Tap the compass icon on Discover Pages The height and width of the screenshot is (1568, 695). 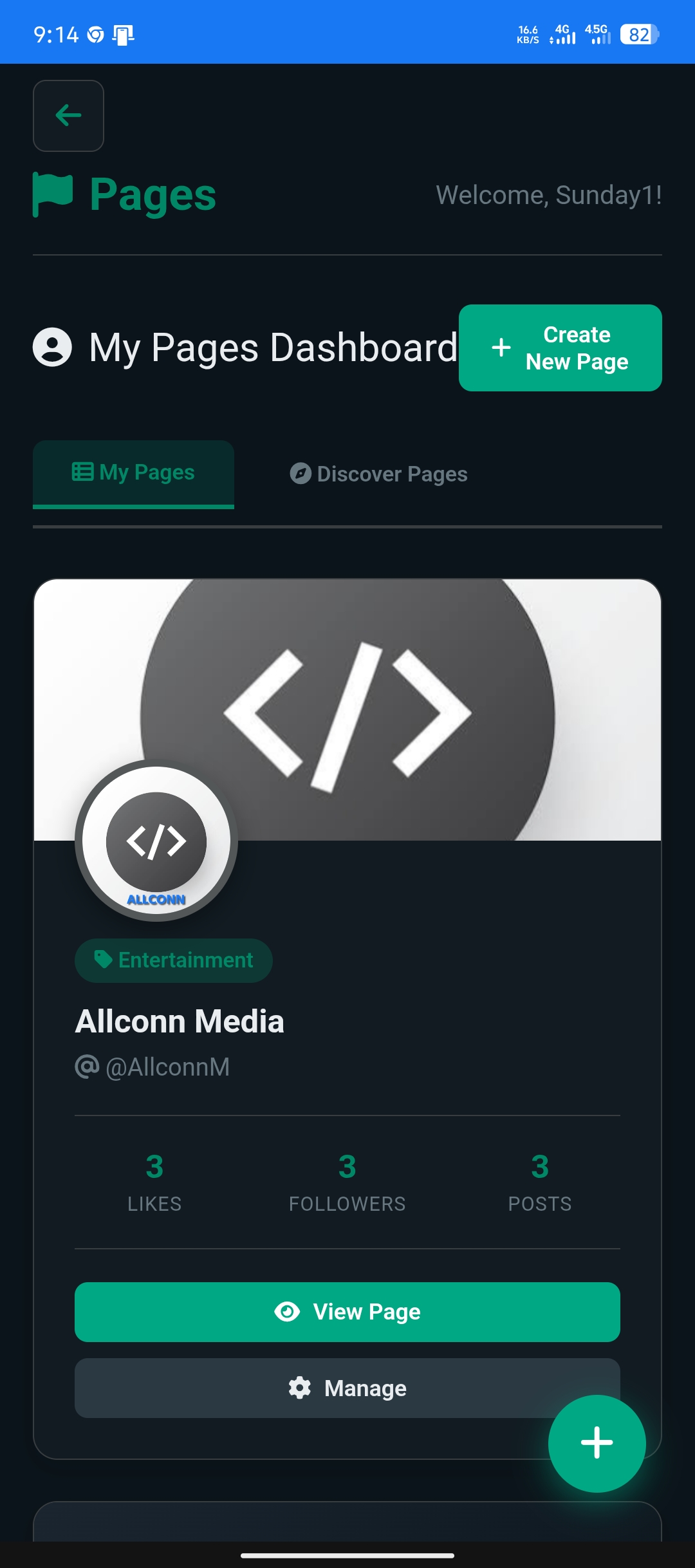300,474
